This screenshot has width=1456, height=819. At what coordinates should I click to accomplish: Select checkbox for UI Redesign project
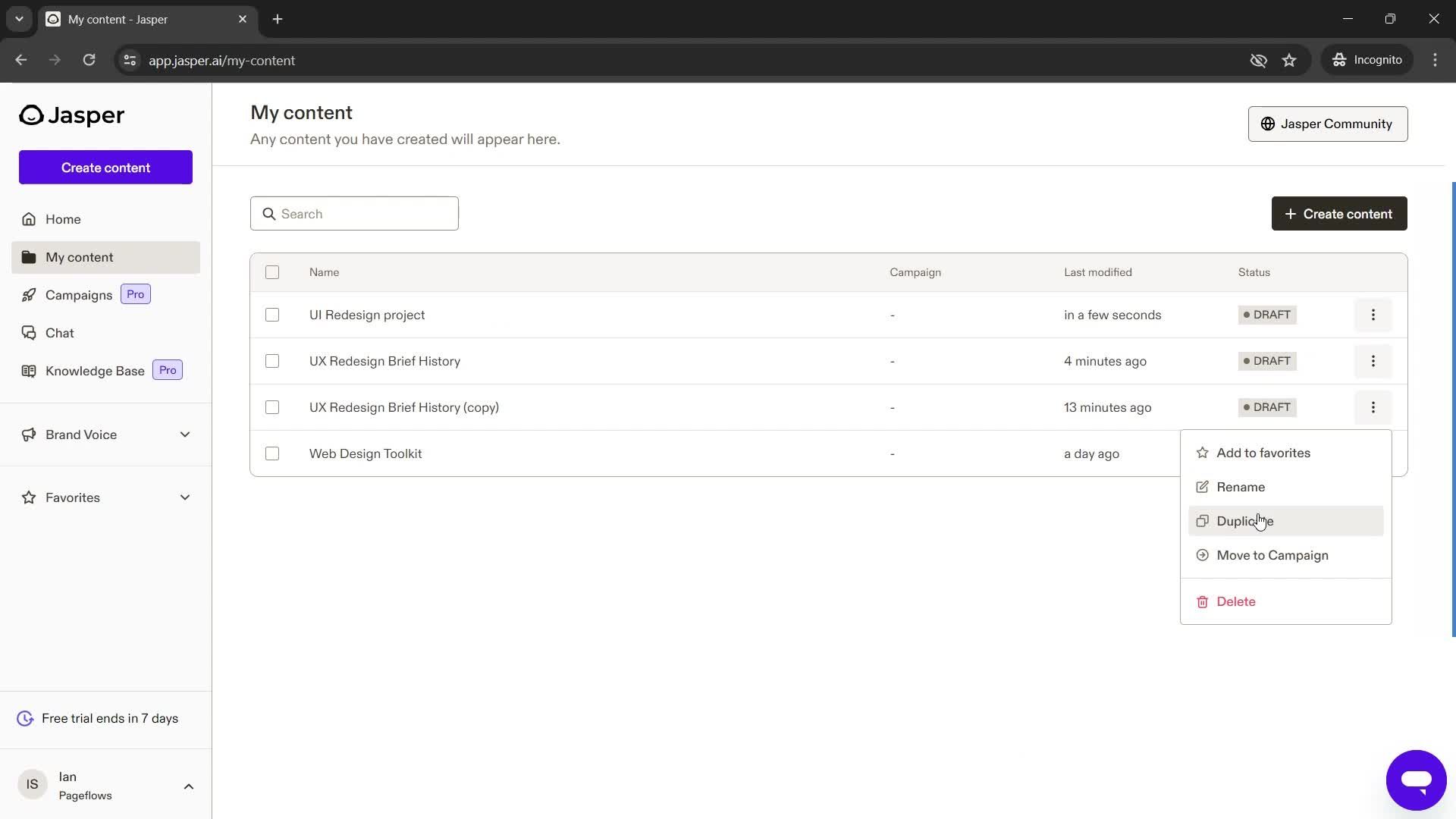(x=272, y=315)
